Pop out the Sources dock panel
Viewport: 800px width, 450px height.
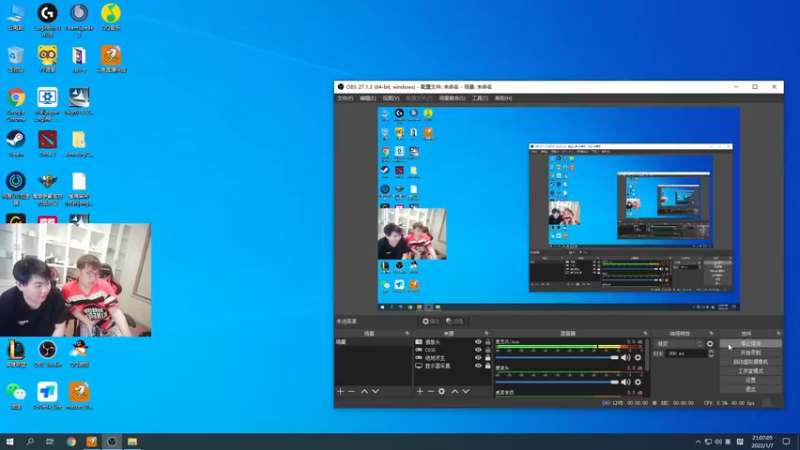point(487,333)
